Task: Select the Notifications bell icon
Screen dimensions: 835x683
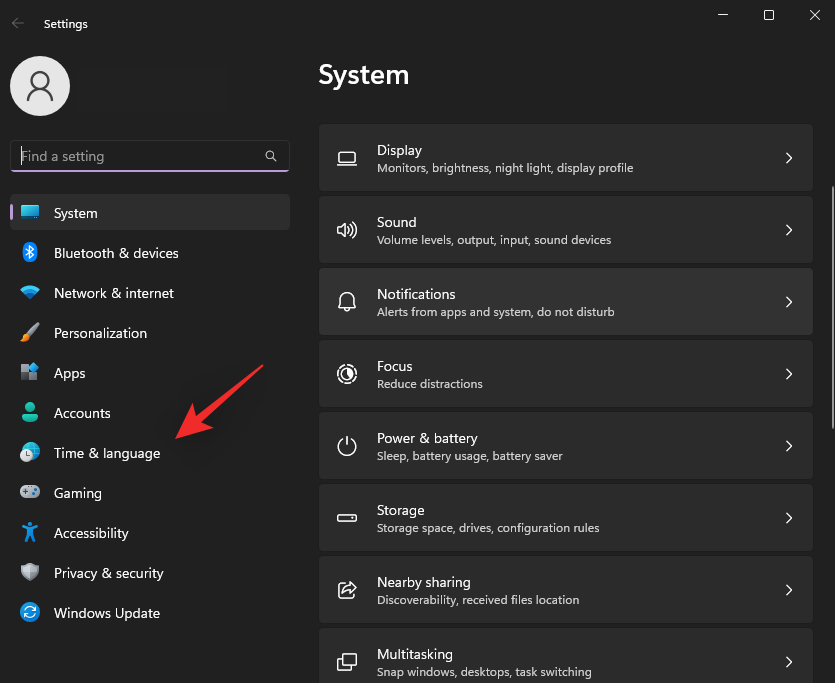Action: (346, 301)
